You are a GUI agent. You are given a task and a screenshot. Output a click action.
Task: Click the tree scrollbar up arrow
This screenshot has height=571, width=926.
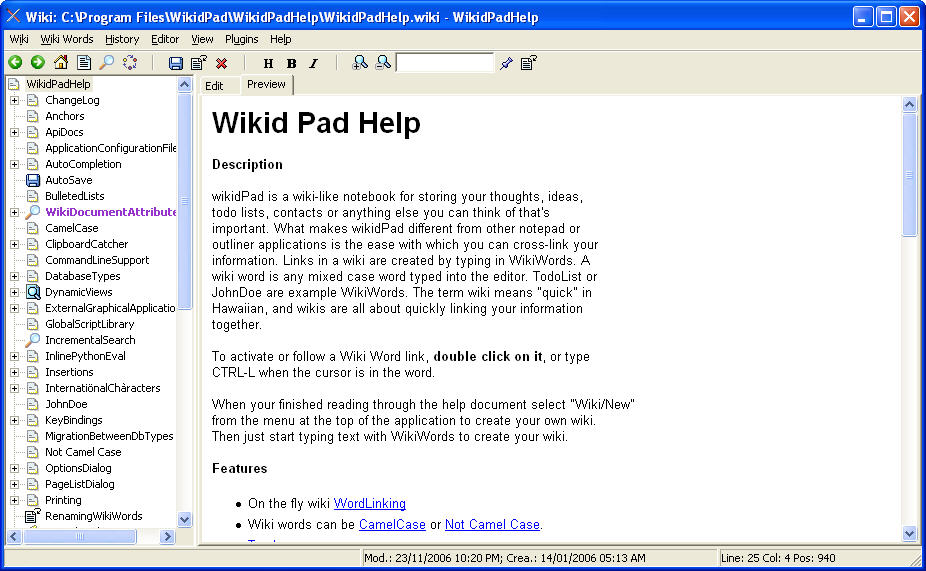(185, 84)
